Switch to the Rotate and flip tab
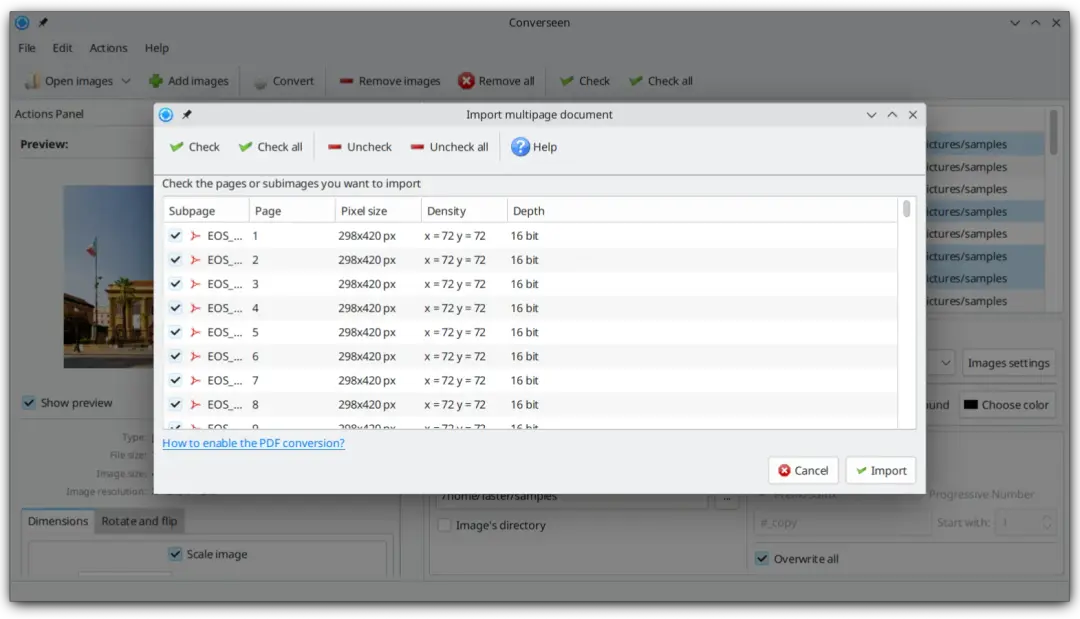This screenshot has height=619, width=1080. click(x=139, y=521)
